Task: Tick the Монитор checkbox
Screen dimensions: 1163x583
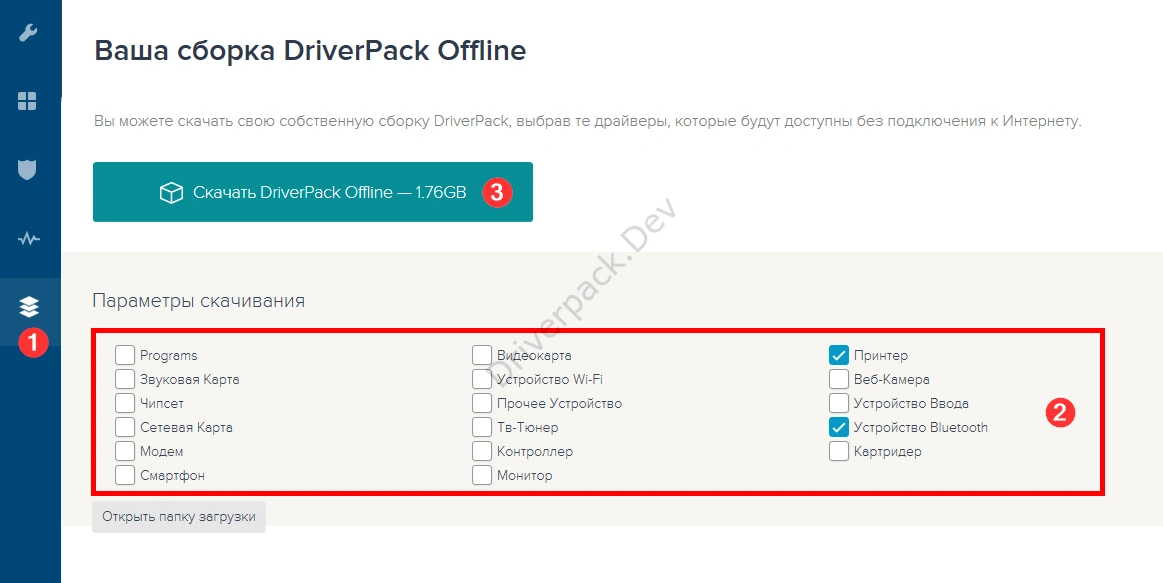Action: point(482,475)
